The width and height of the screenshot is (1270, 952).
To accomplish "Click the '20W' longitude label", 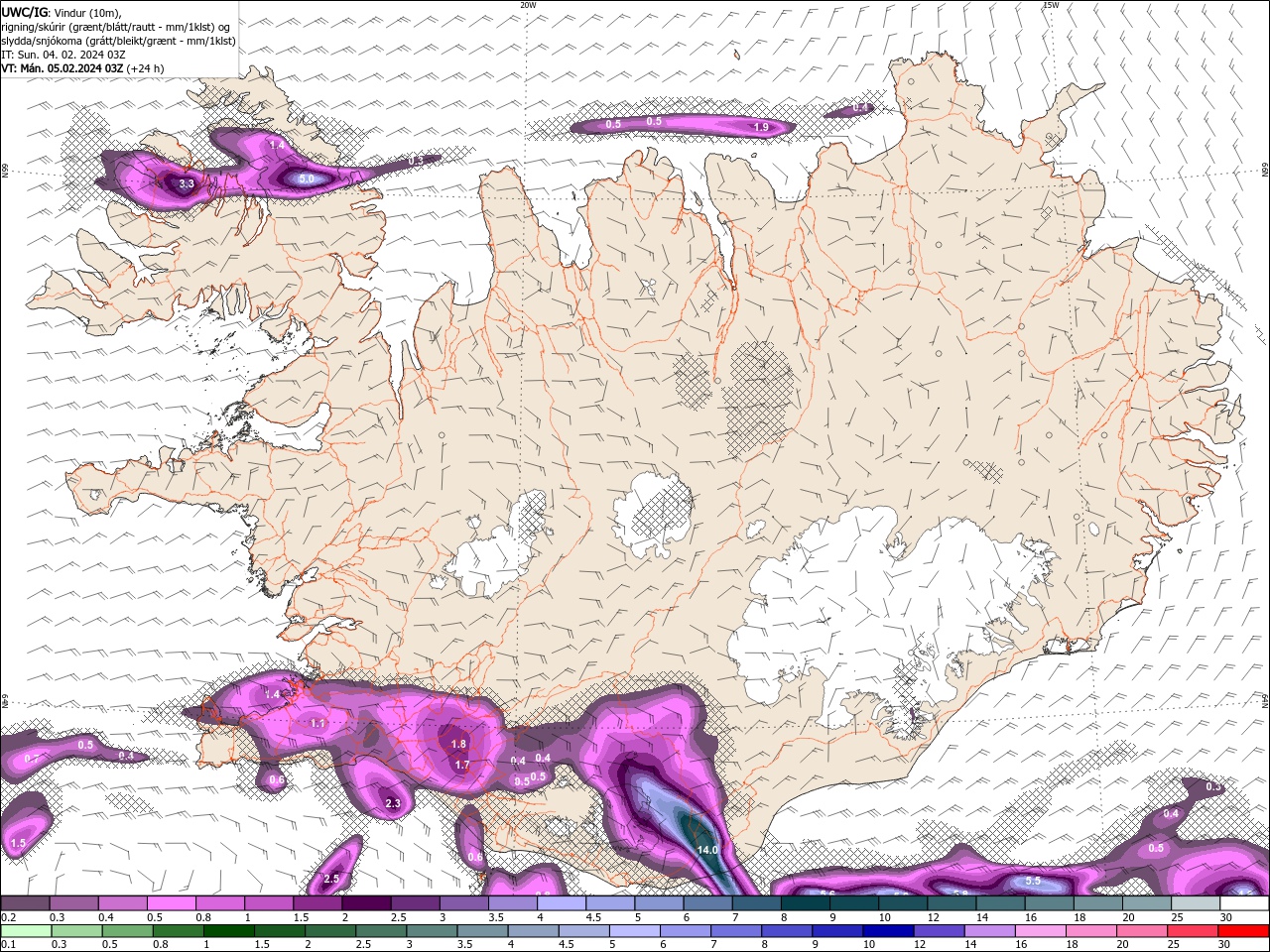I will tap(528, 5).
